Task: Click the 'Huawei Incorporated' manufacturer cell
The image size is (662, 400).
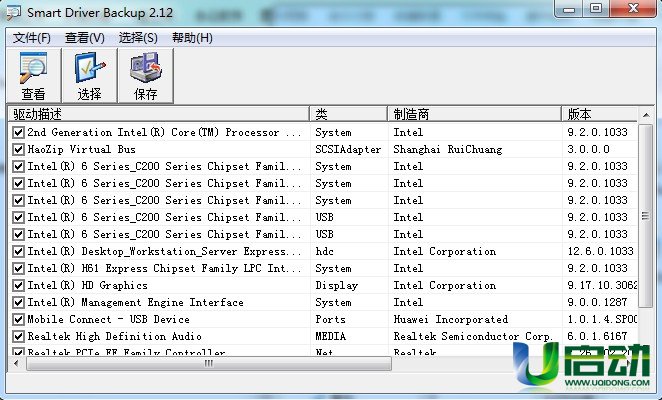Action: pos(450,319)
